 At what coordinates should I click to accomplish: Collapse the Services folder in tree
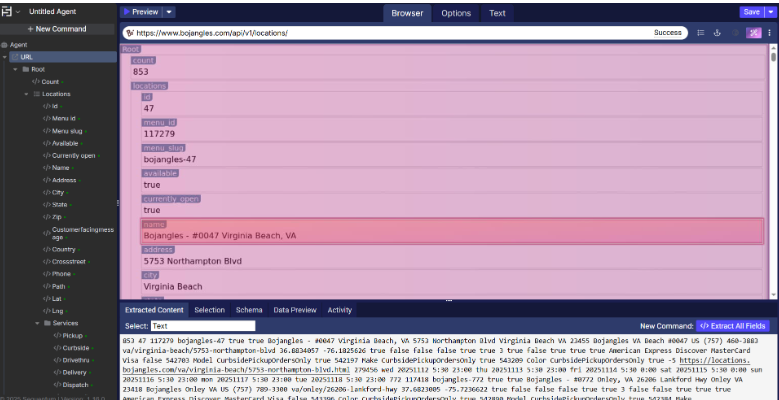pyautogui.click(x=37, y=323)
